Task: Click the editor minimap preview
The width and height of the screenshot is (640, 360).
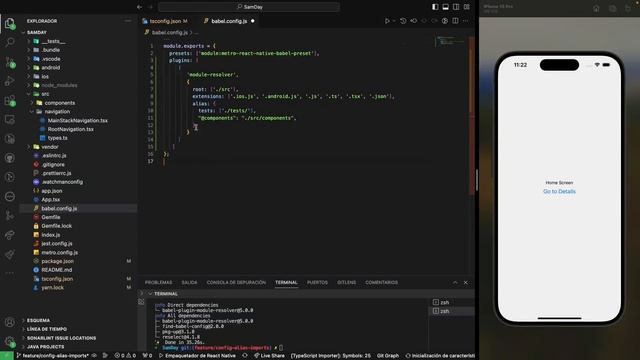Action: [450, 41]
